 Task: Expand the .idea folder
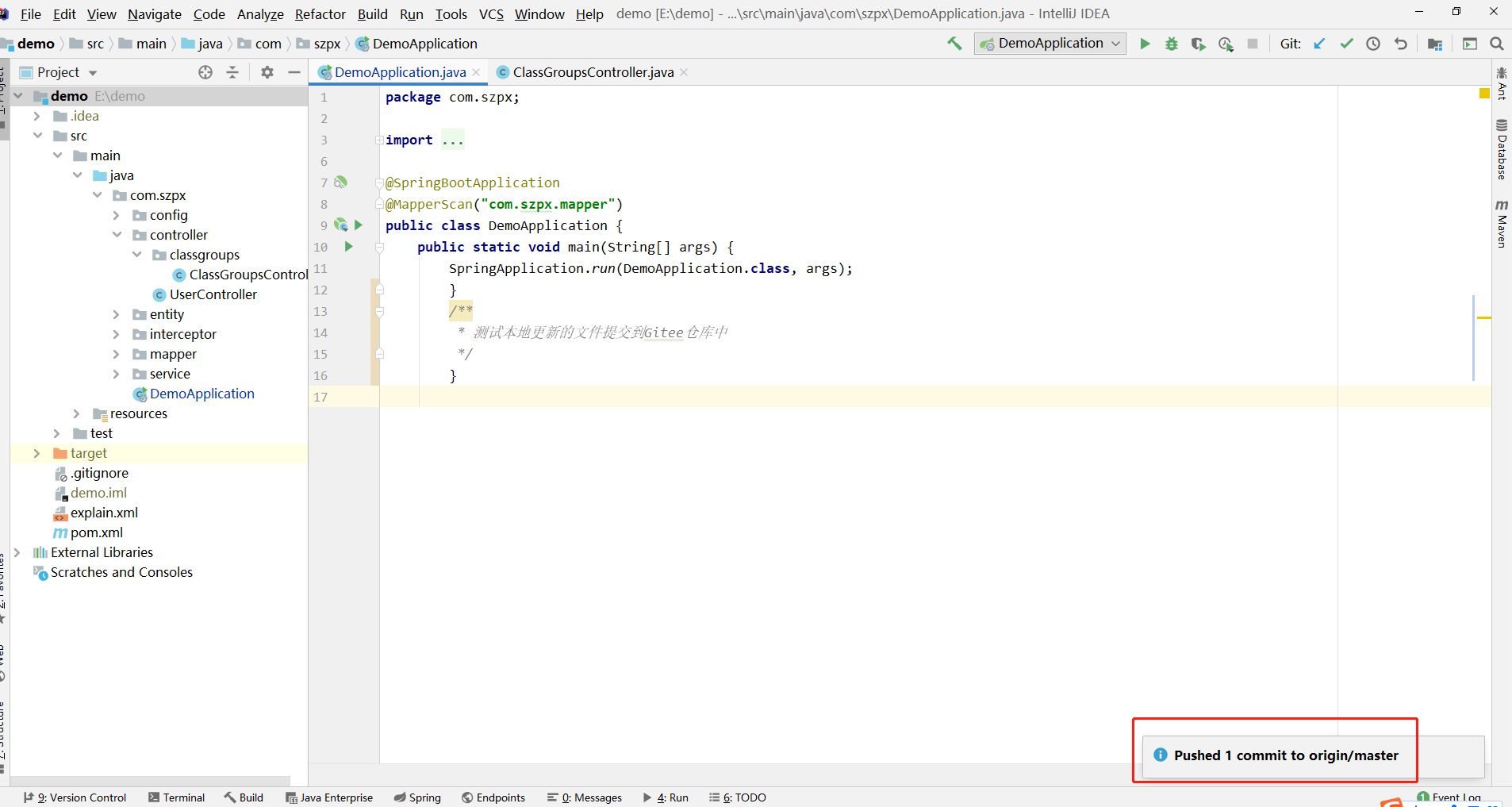36,116
